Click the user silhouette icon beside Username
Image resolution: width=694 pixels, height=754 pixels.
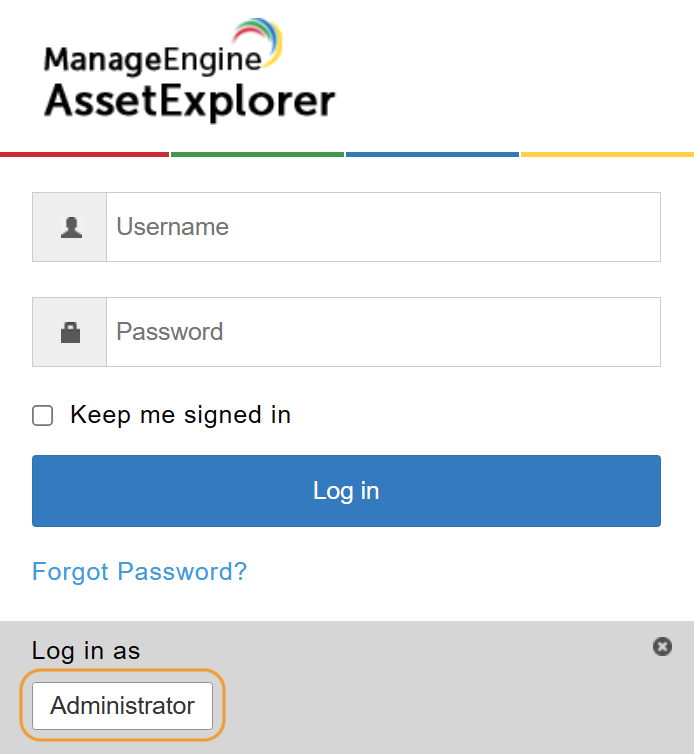(70, 228)
